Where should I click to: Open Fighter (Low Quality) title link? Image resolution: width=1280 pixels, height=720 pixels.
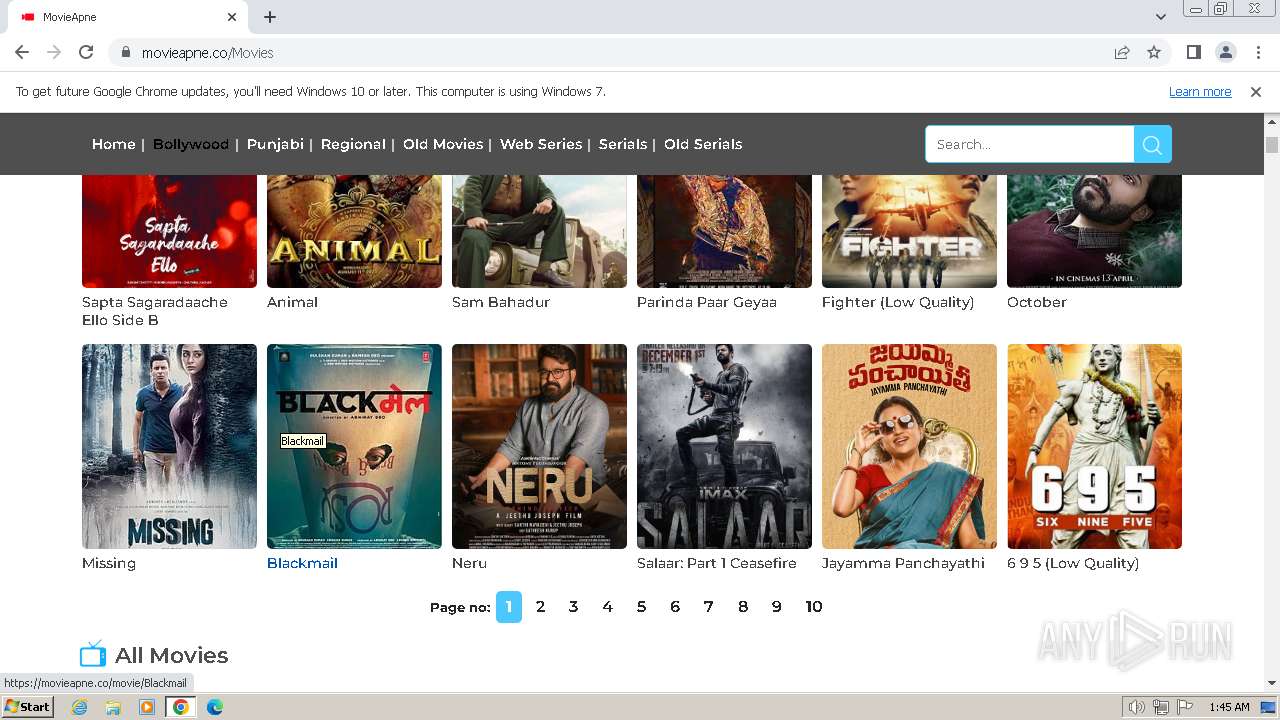pyautogui.click(x=898, y=302)
